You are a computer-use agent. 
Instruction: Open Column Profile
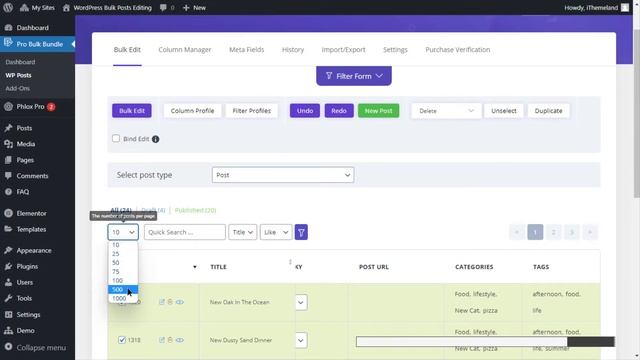(192, 111)
